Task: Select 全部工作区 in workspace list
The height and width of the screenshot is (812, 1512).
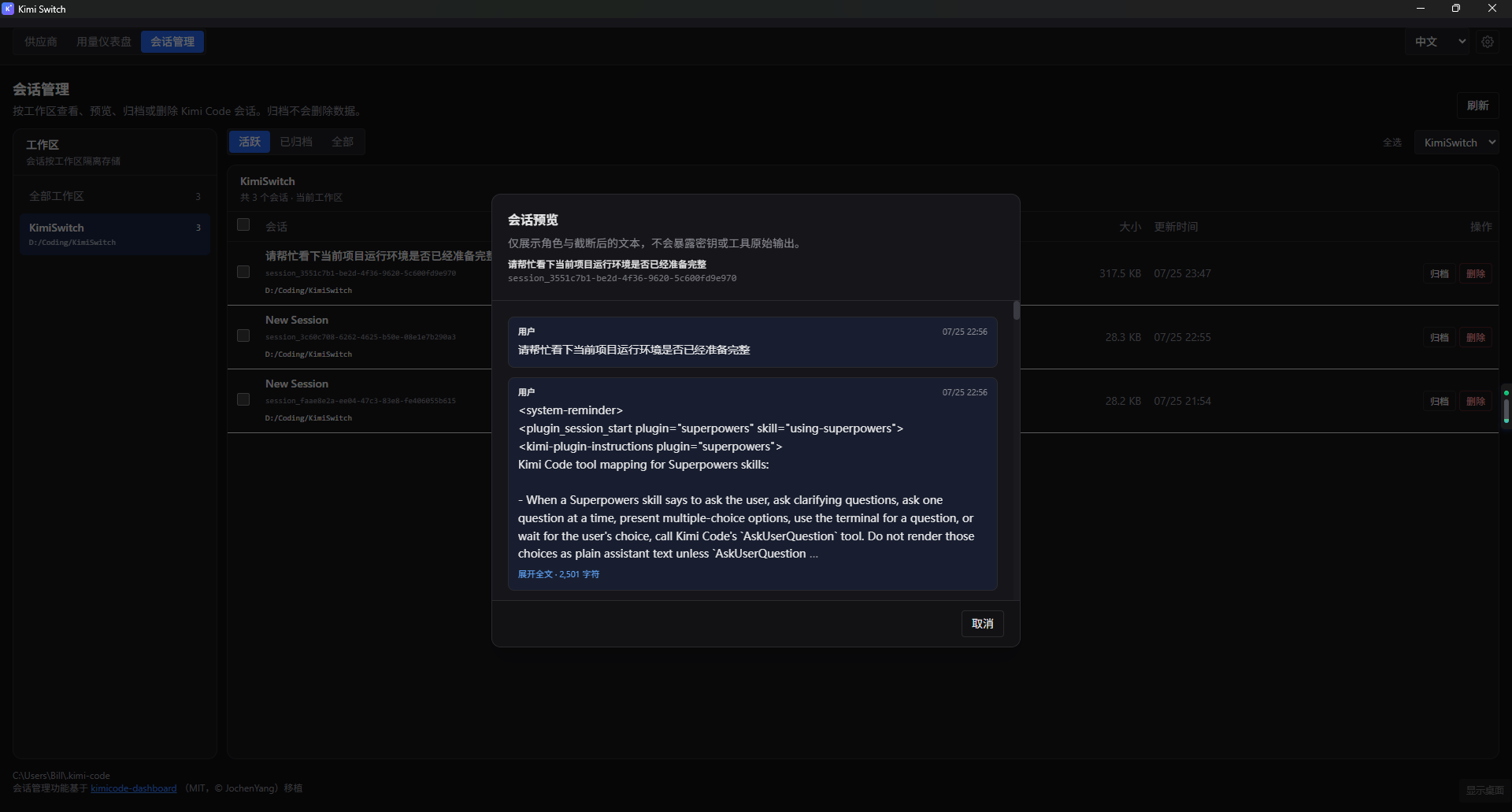Action: (x=115, y=196)
